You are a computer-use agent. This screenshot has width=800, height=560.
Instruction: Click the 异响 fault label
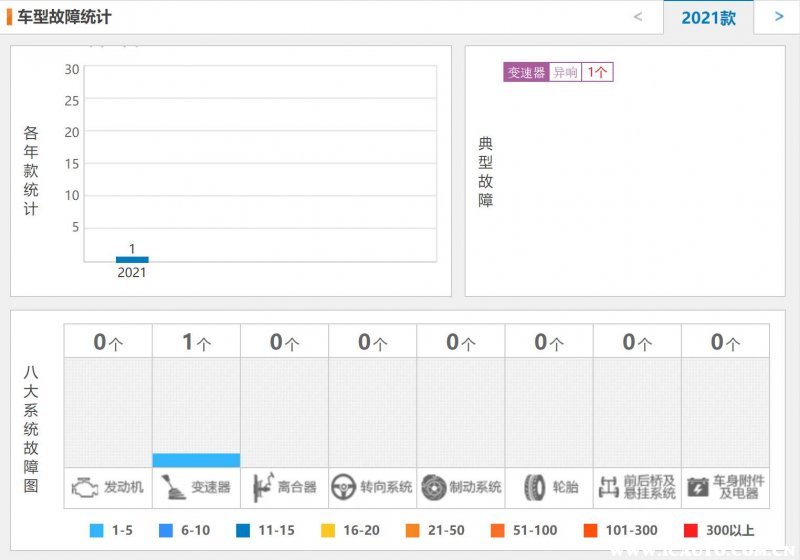[566, 72]
